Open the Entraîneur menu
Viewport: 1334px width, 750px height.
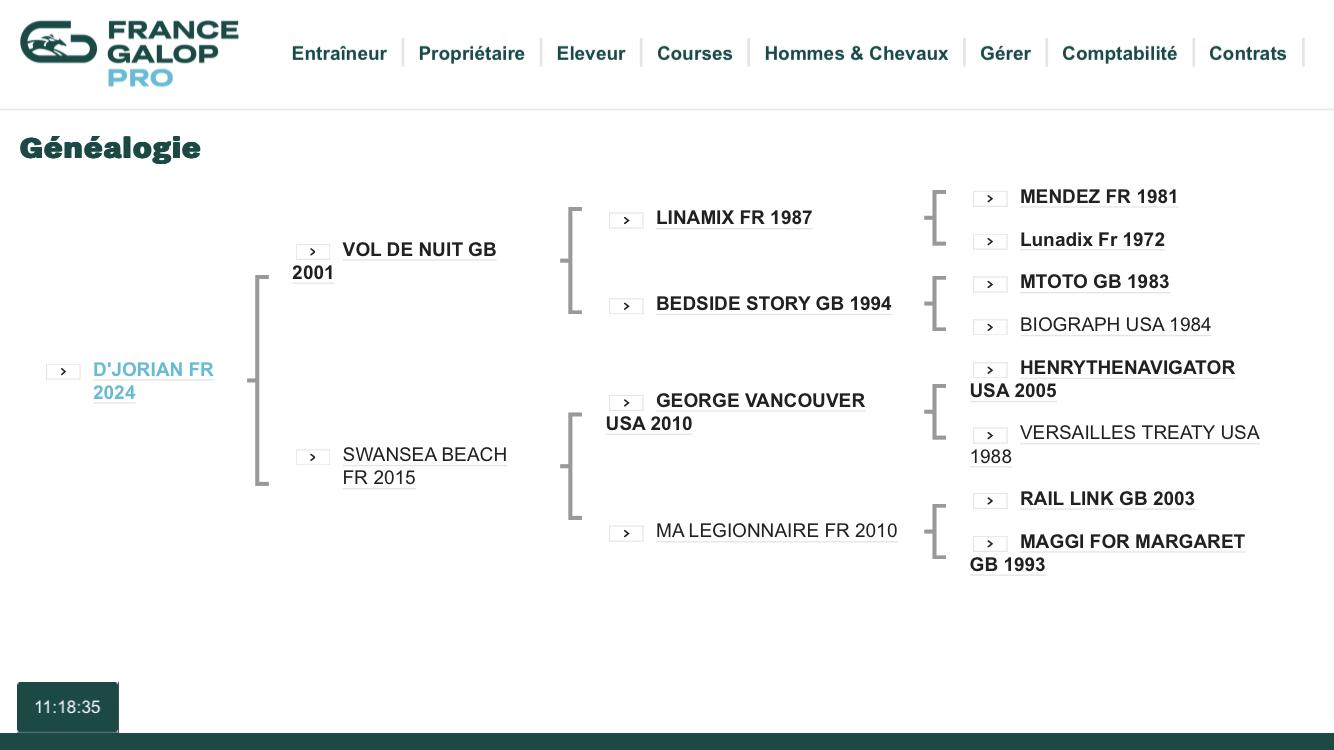coord(339,54)
